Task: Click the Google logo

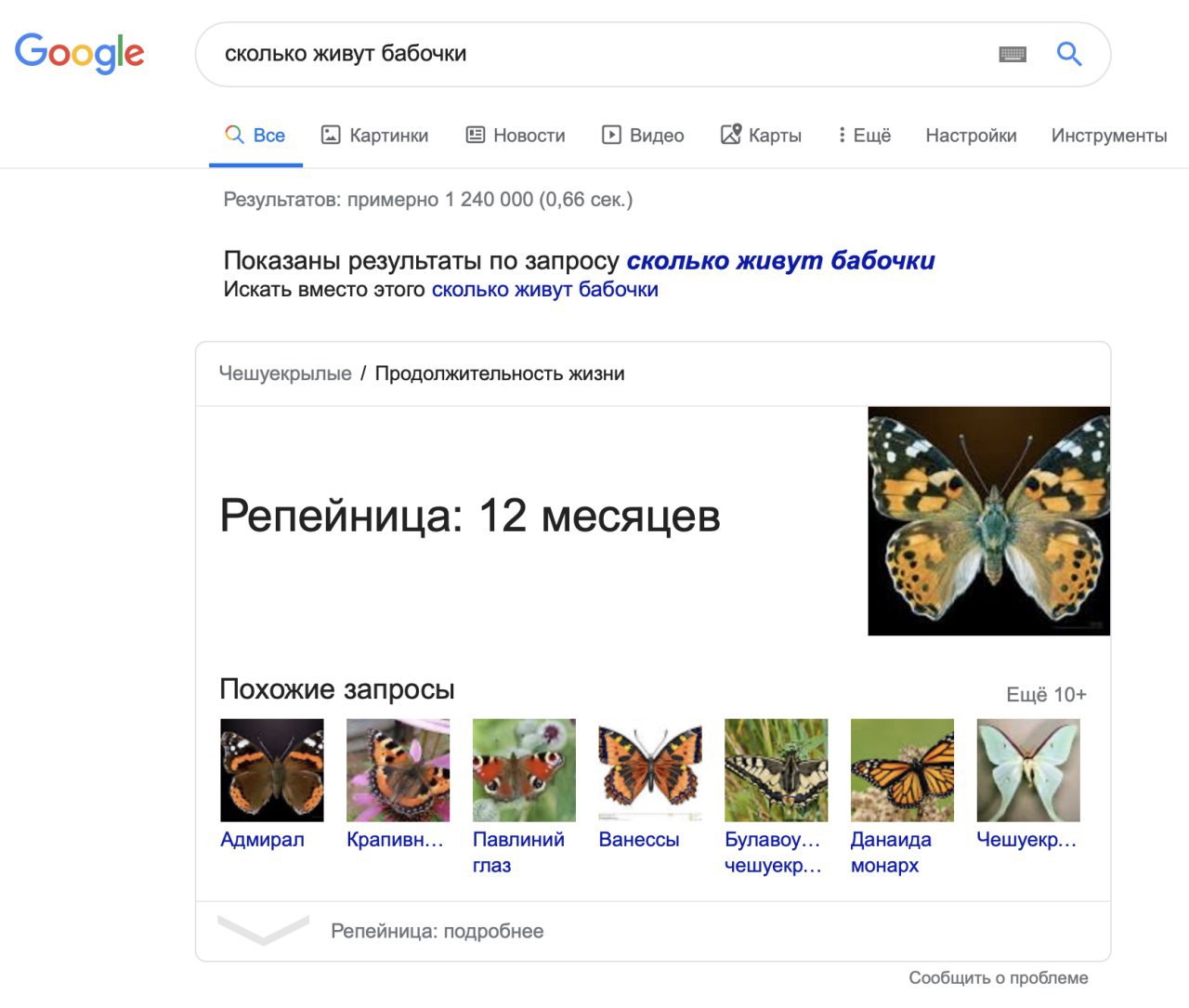Action: [x=80, y=53]
